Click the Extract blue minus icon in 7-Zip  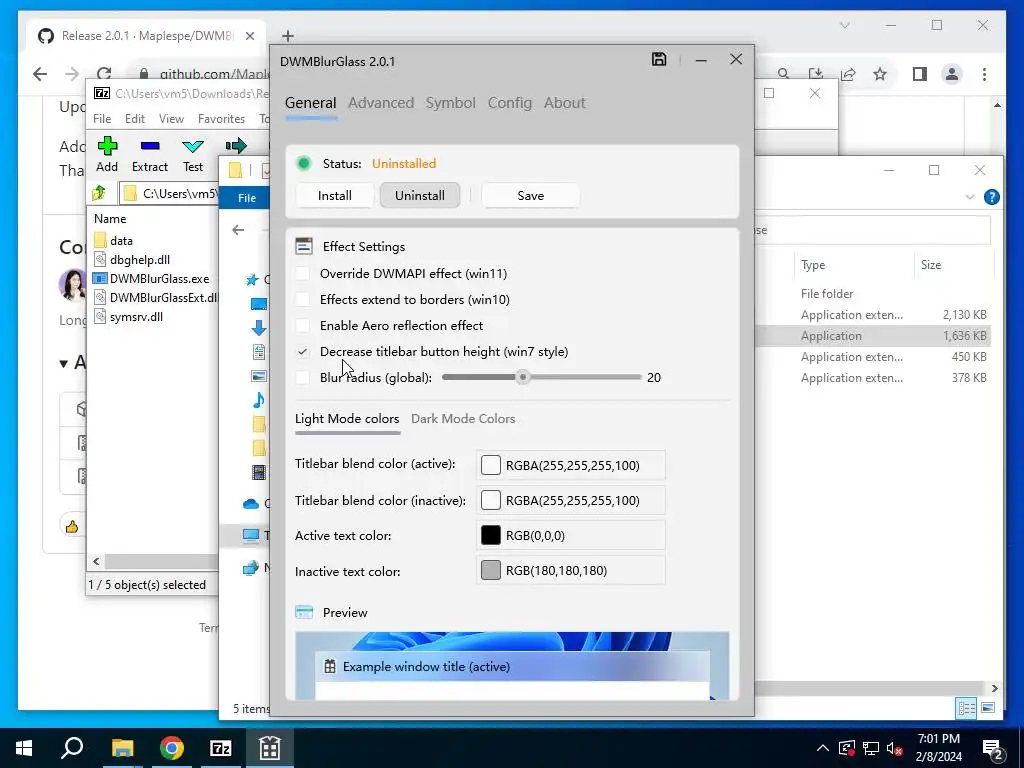tap(150, 146)
